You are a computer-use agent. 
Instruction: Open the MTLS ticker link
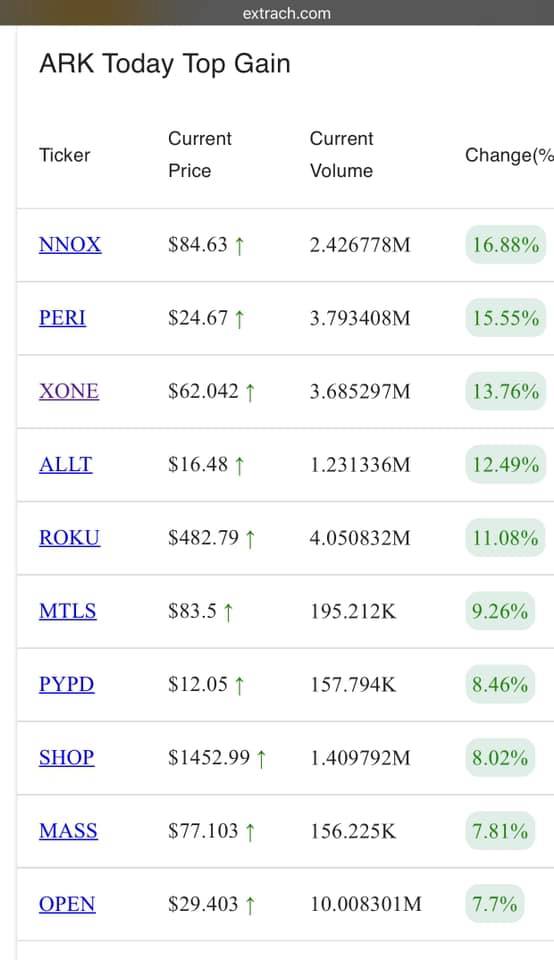click(68, 611)
